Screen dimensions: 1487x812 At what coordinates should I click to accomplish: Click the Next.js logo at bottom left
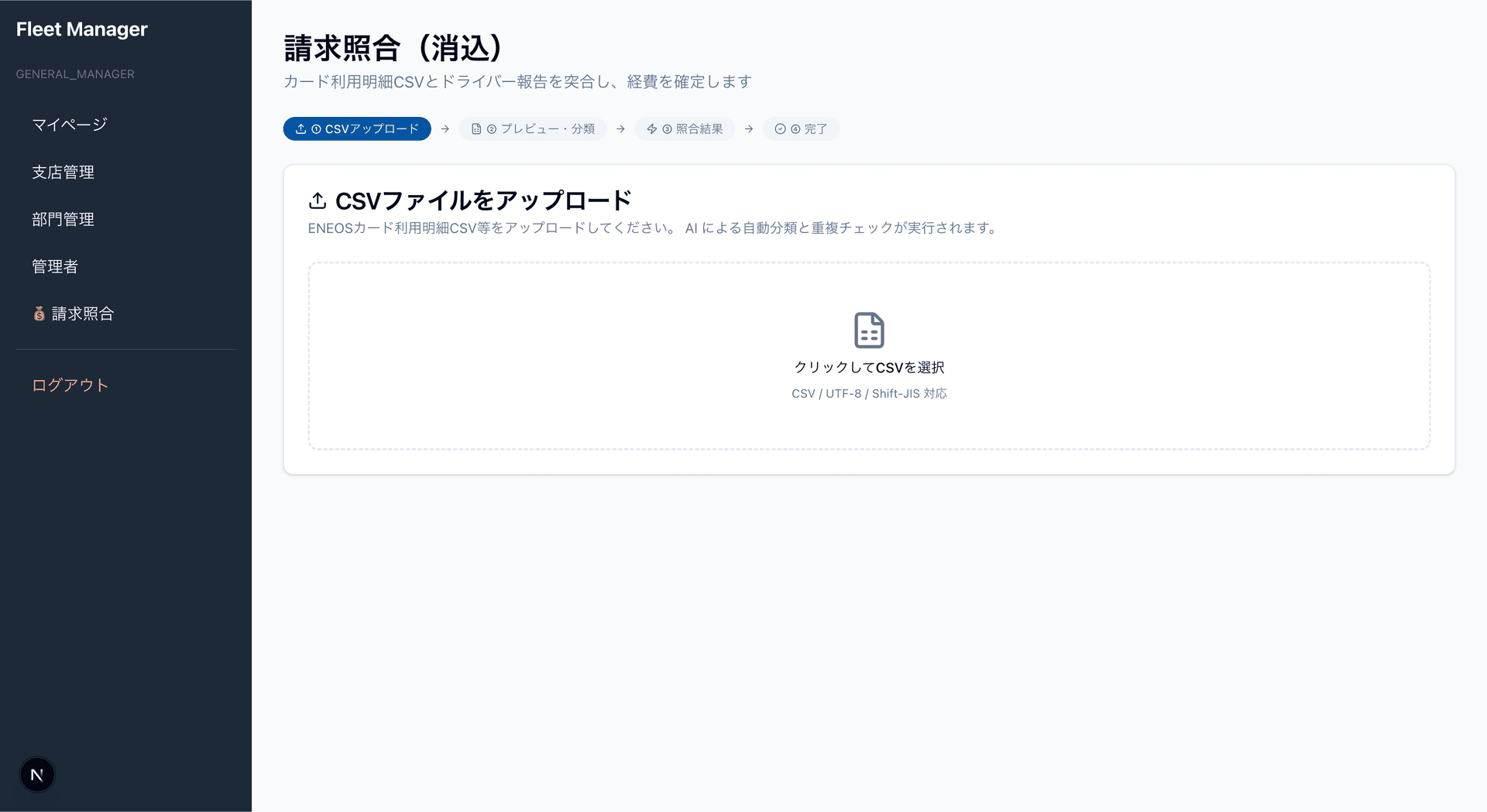(36, 774)
